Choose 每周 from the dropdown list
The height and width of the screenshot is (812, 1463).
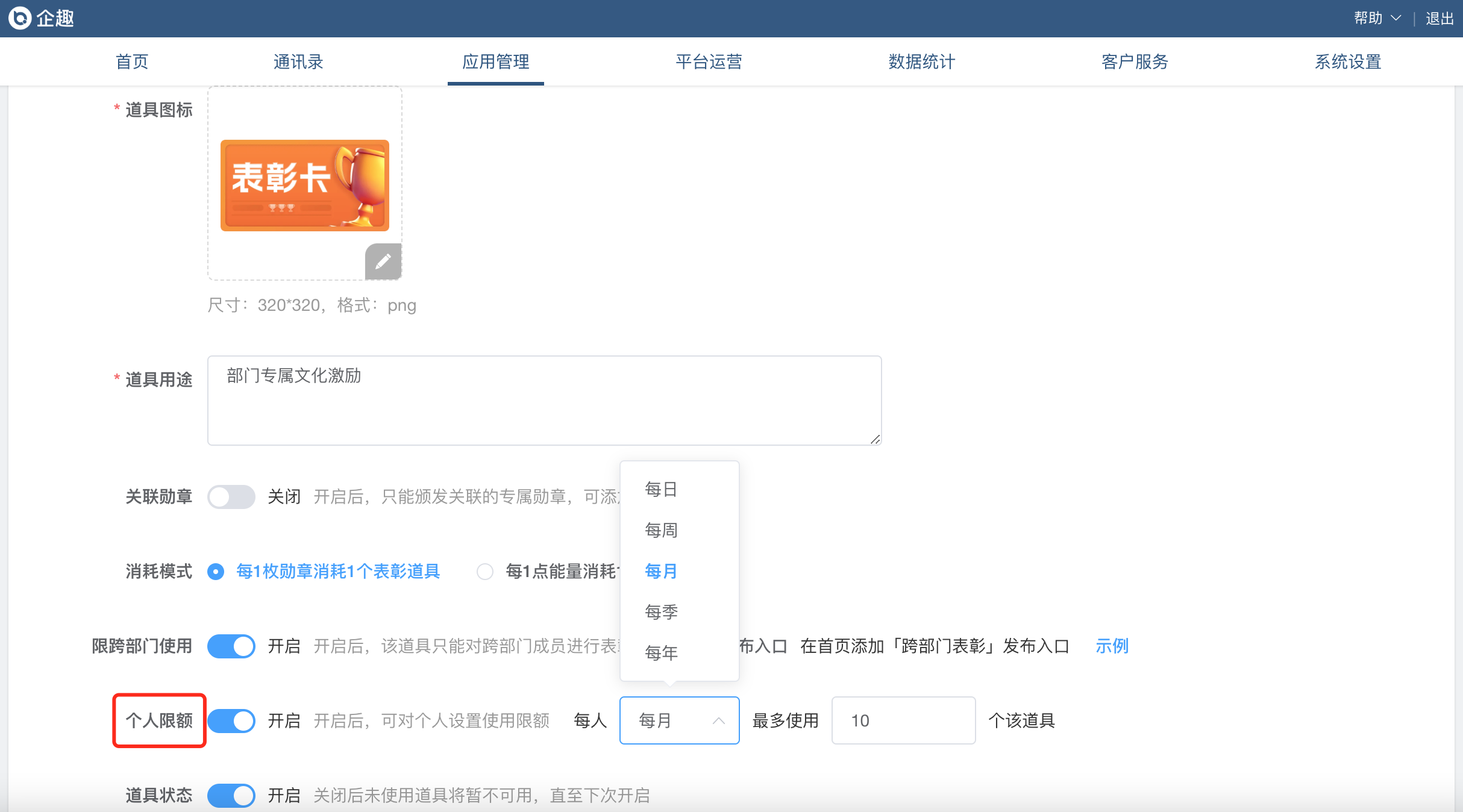[661, 530]
